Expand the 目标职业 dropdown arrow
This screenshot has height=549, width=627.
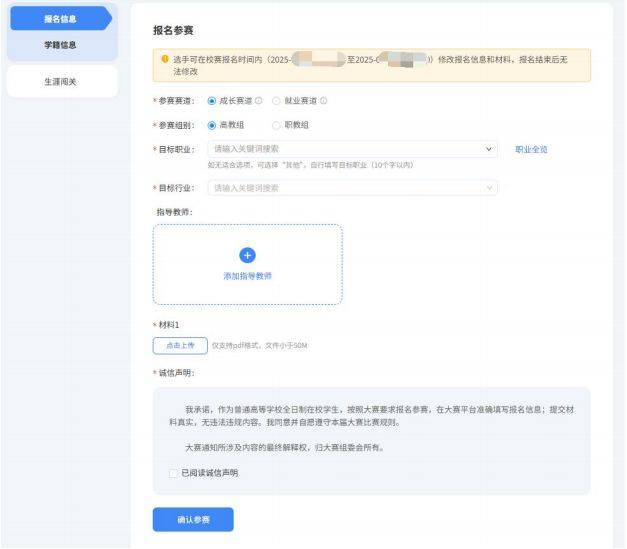(489, 149)
